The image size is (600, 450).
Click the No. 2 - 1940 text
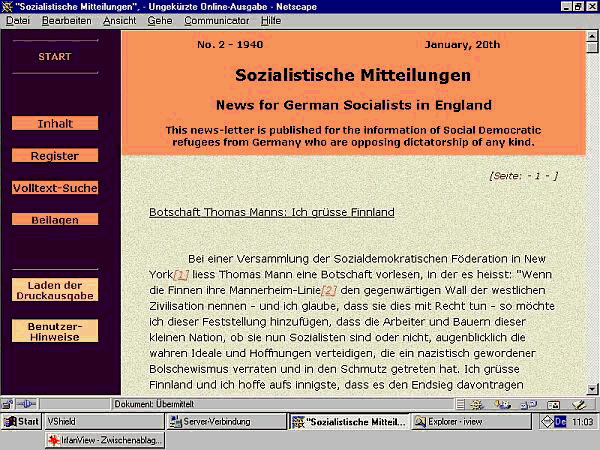point(230,44)
